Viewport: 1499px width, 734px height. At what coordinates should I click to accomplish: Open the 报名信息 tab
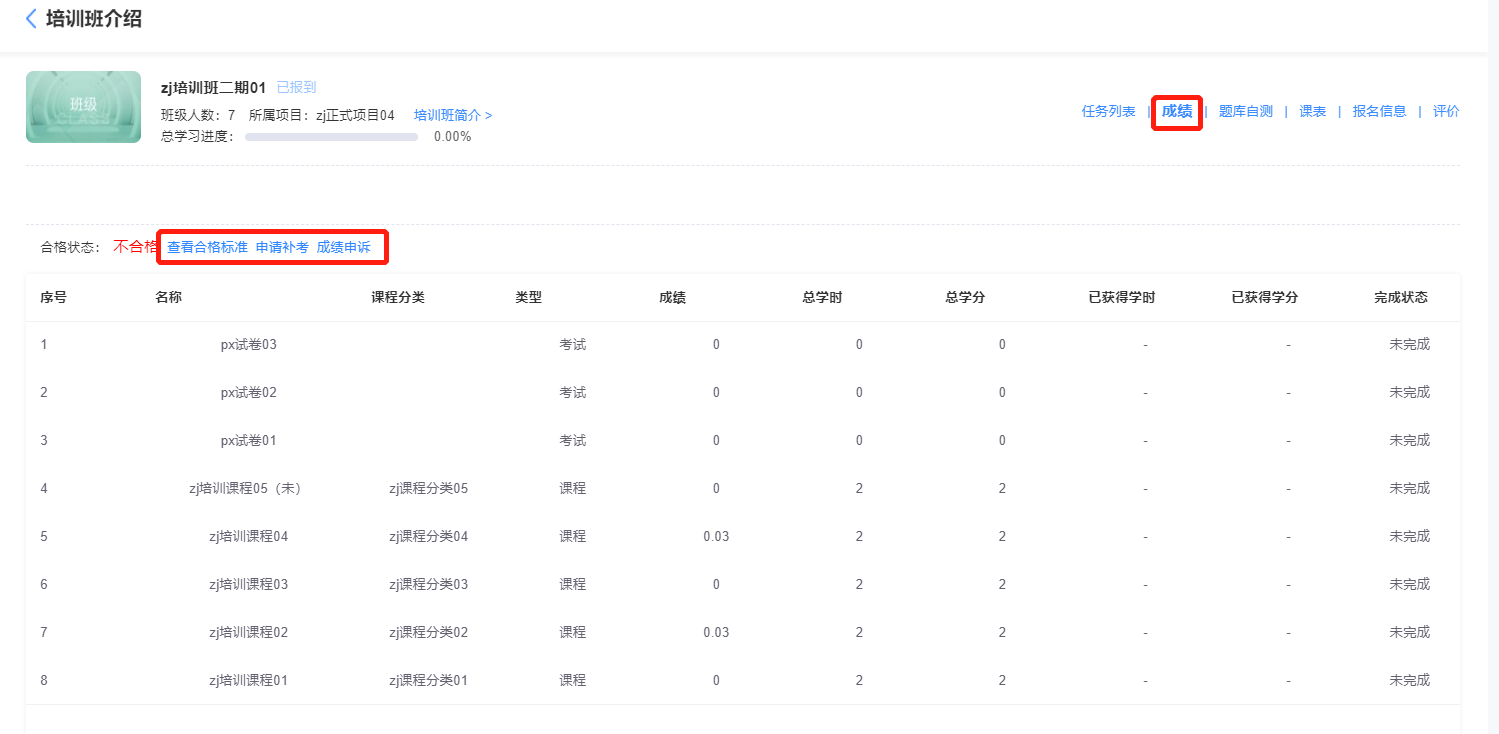1379,111
